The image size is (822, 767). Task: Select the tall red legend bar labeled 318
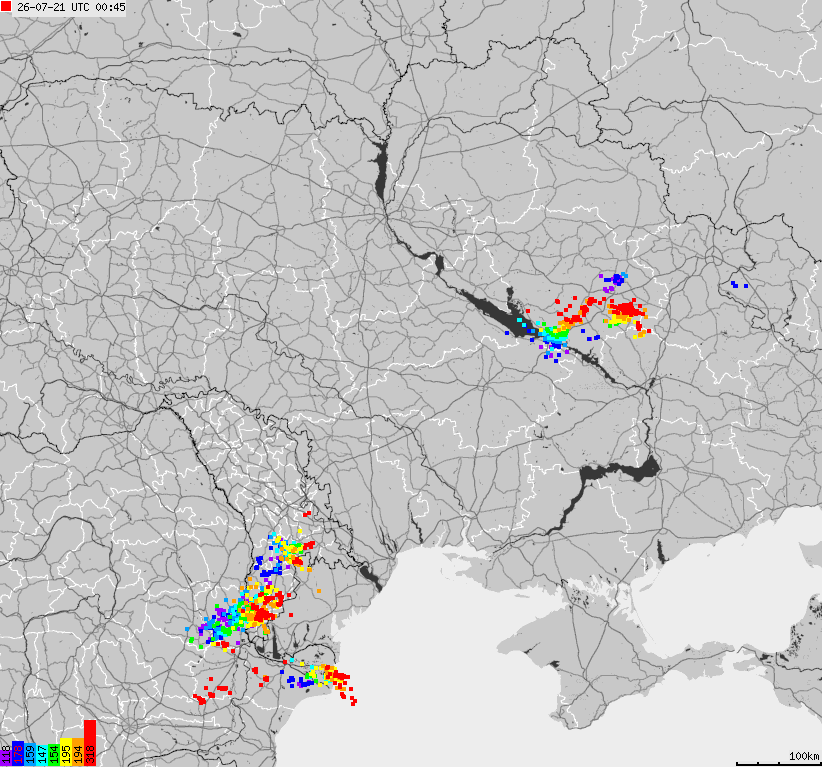[90, 743]
